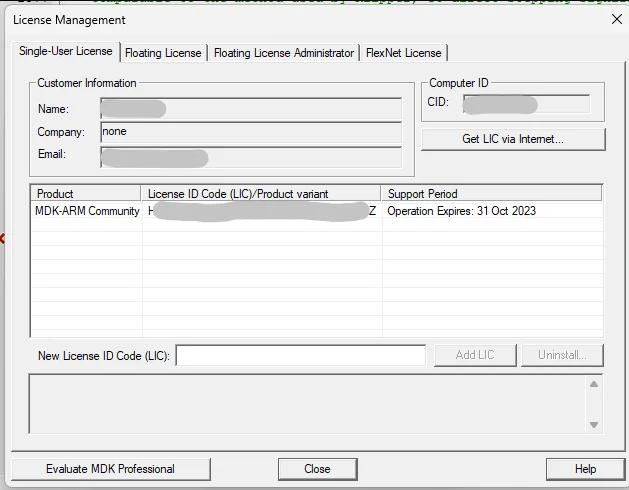Image resolution: width=629 pixels, height=490 pixels.
Task: Switch to the Single-User License tab
Action: 66,51
